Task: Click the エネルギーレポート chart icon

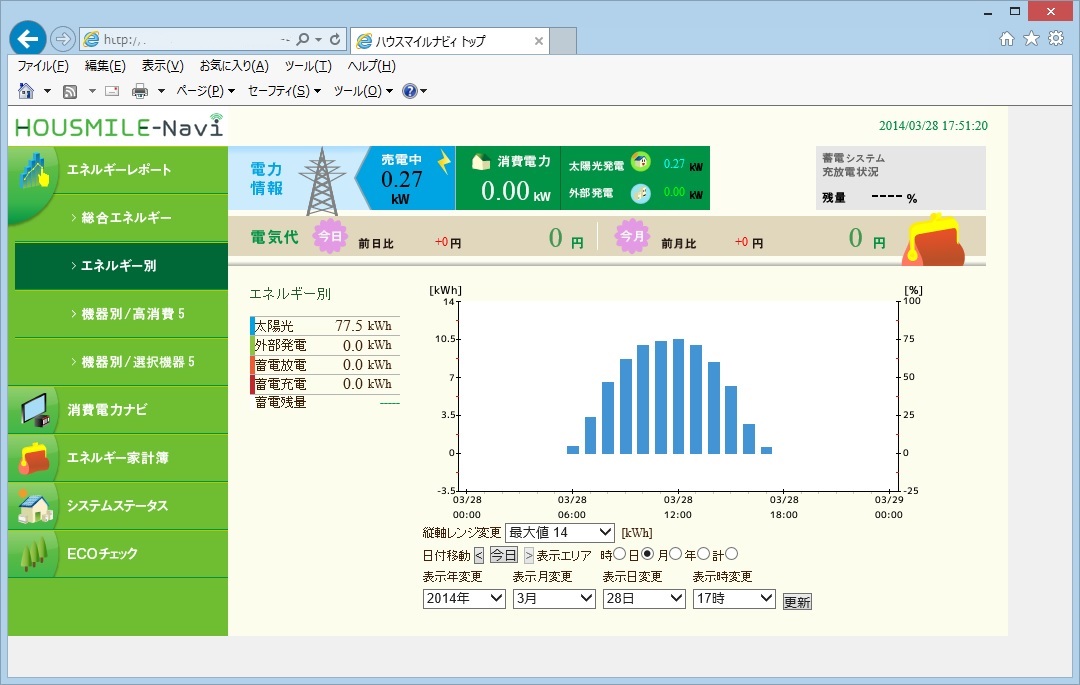Action: tap(34, 171)
